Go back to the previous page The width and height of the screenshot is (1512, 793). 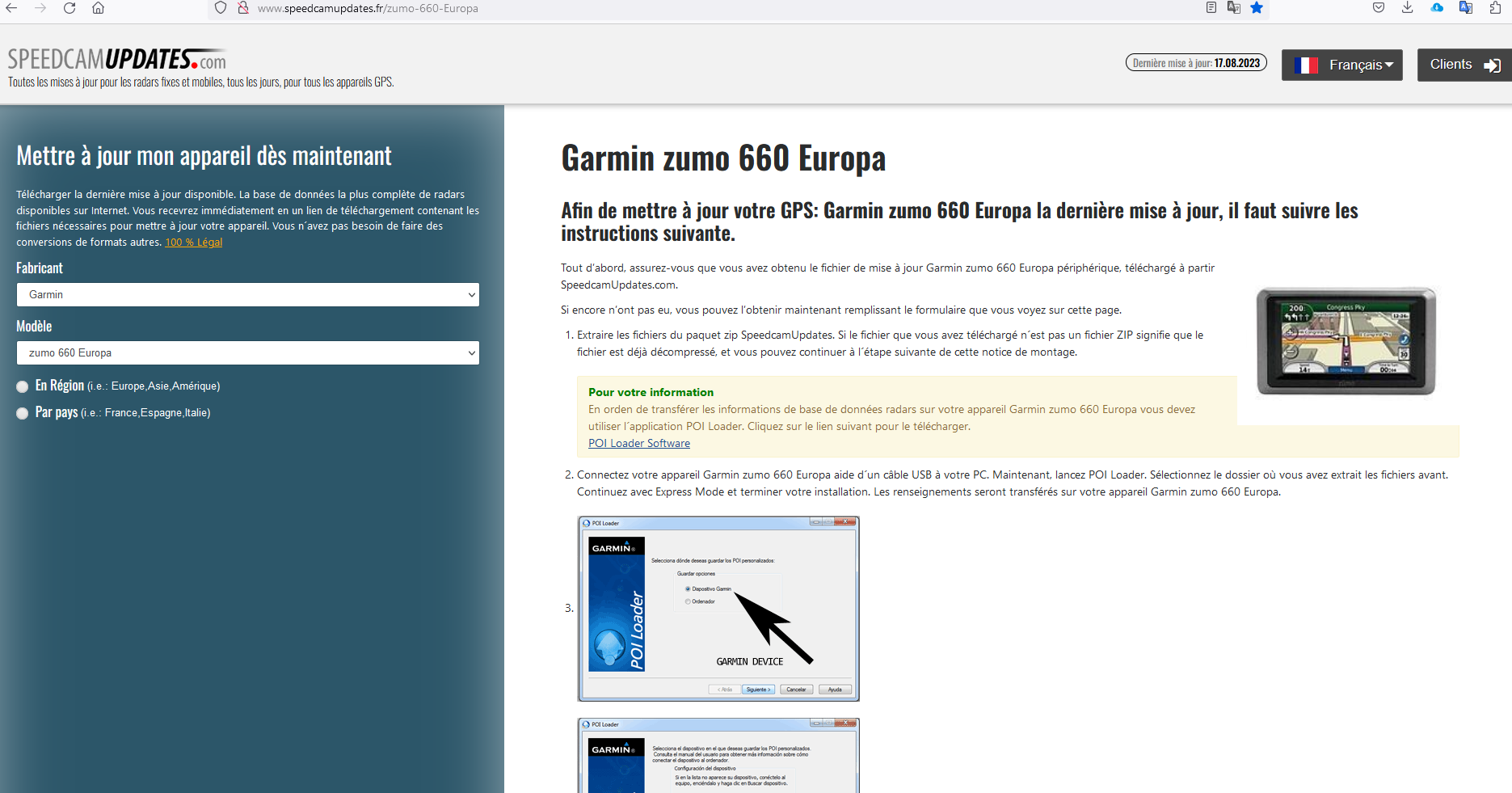[11, 8]
